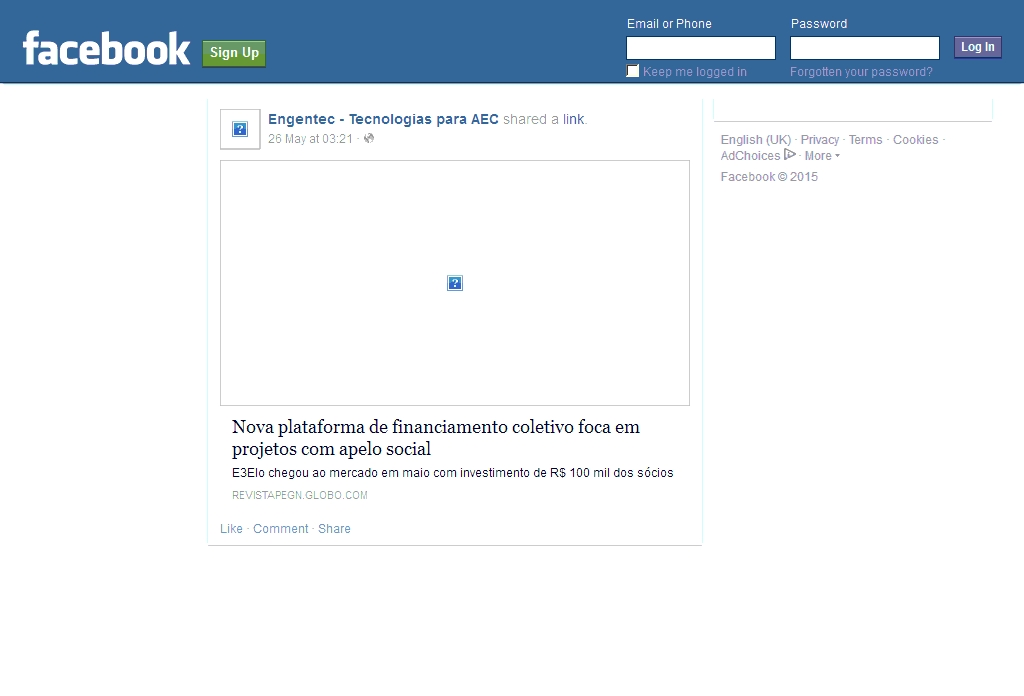Open the Nova plataforma de financiamento article title
Image resolution: width=1024 pixels, height=696 pixels.
point(436,437)
